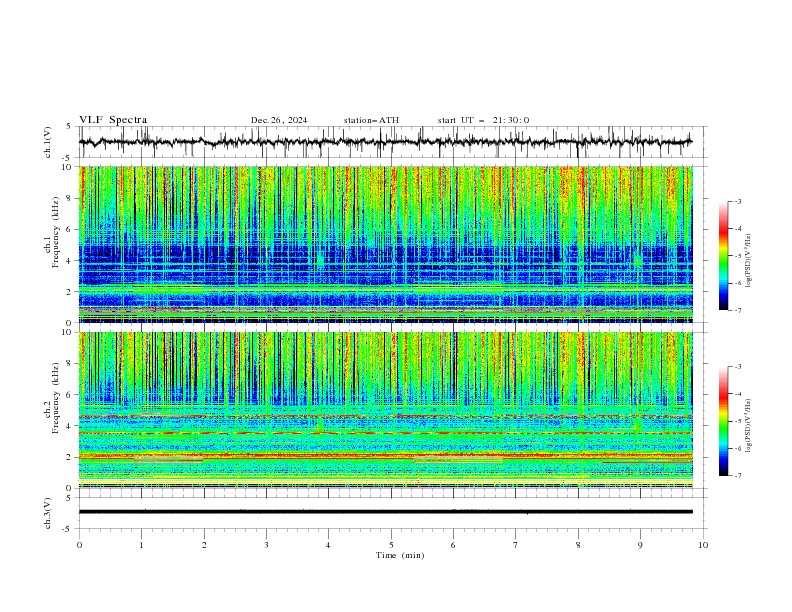
Task: Click the ch.2 color bar 'log(PSD)(V²/Hz)' label
Action: click(x=749, y=426)
